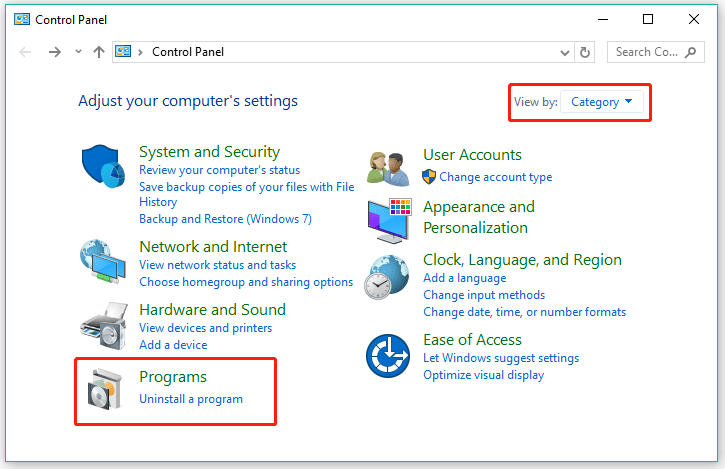Open Appearance and Personalization heading link

point(479,217)
